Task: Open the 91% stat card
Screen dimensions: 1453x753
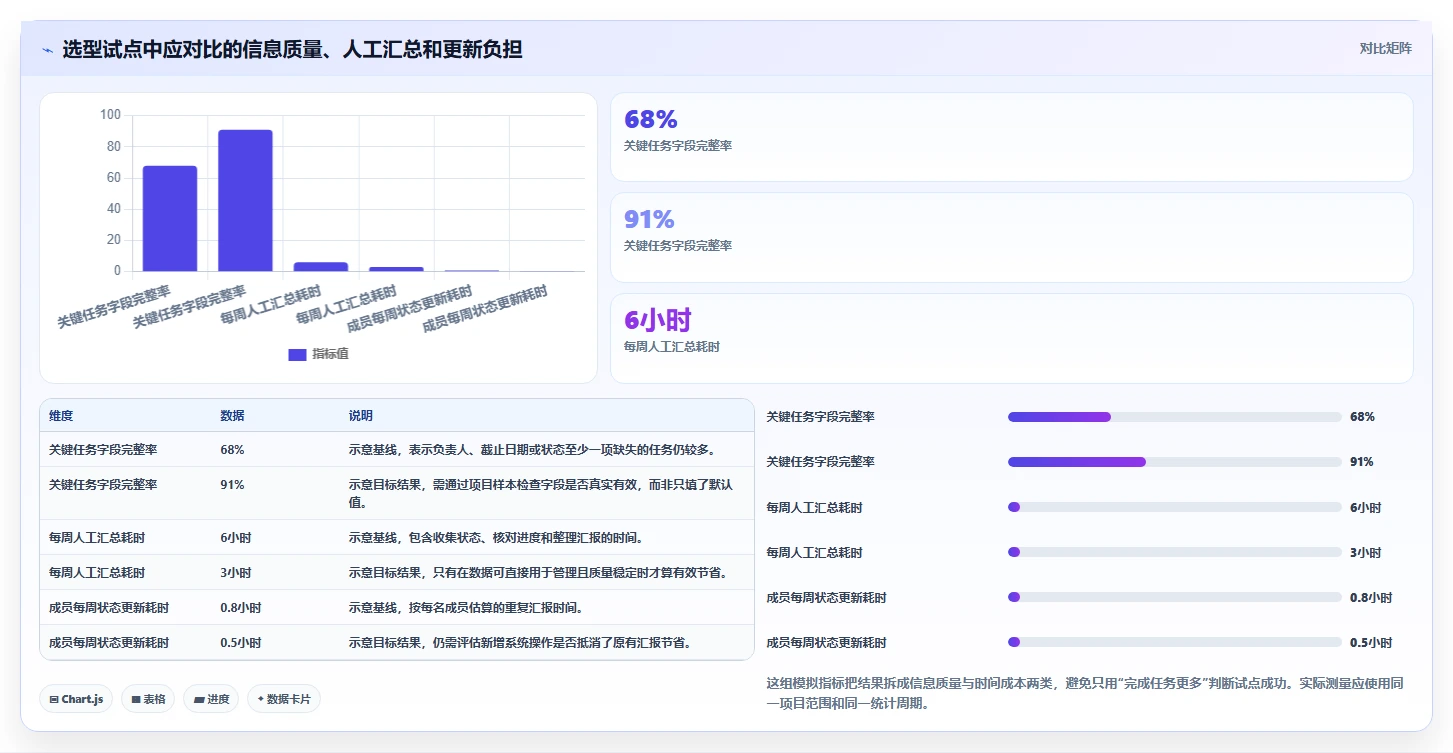Action: coord(1011,237)
